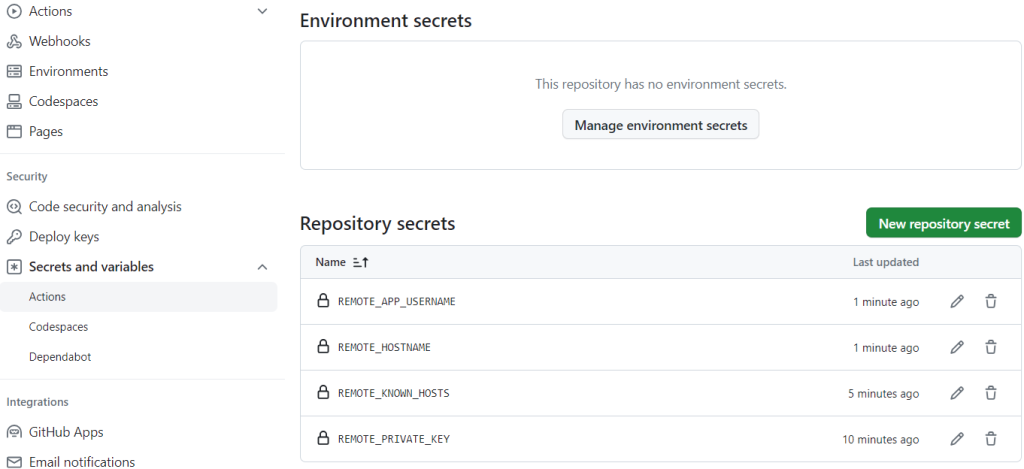Click Manage environment secrets button
Viewport: 1024px width, 469px height.
(x=661, y=125)
